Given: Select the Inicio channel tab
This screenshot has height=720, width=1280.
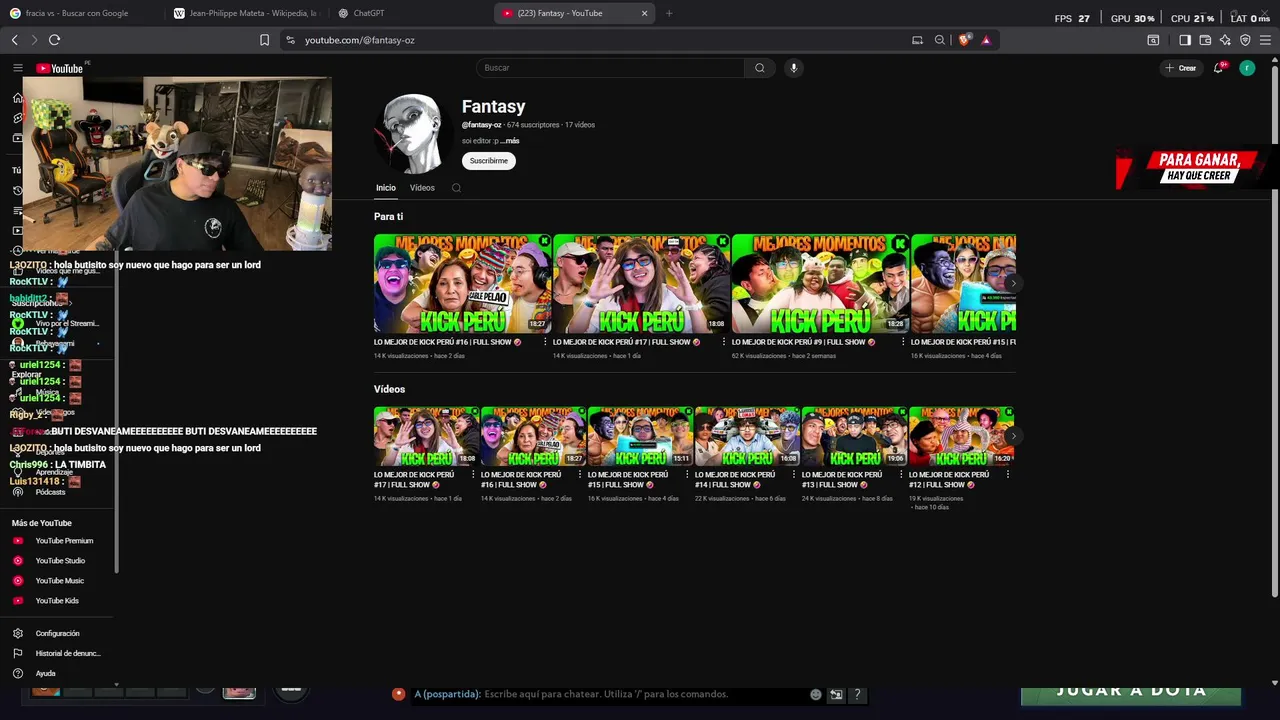Looking at the screenshot, I should (386, 188).
